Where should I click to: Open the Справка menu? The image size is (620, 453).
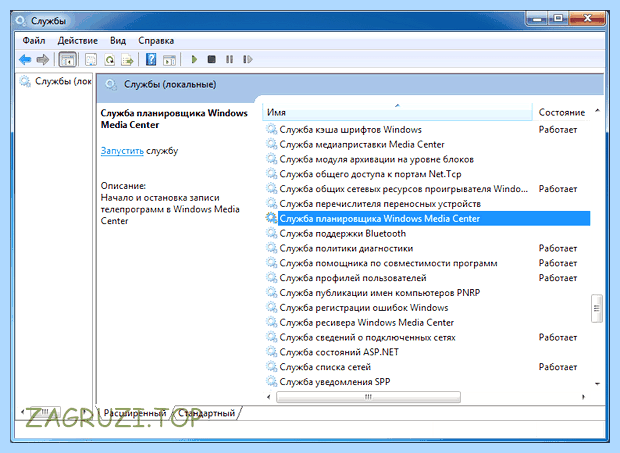coord(156,41)
